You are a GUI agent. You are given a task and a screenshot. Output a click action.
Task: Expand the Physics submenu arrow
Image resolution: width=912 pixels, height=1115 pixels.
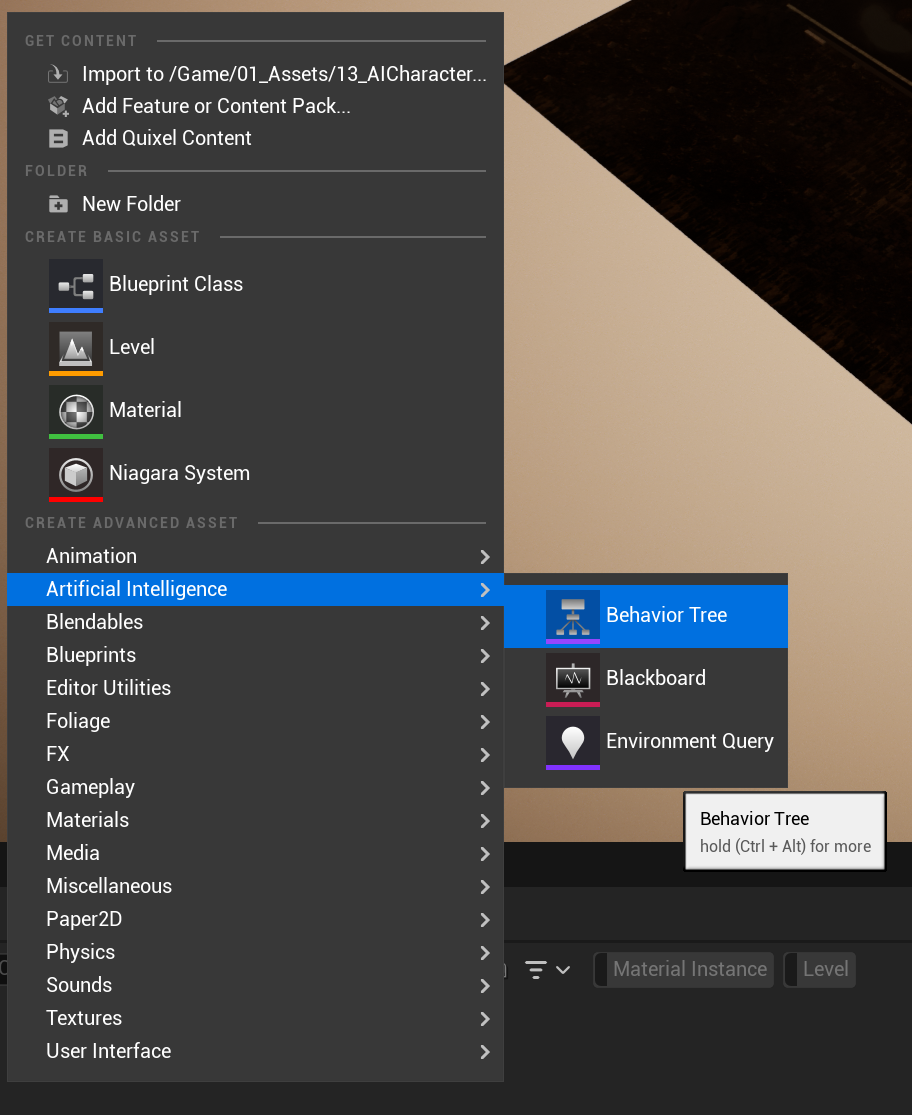click(x=485, y=953)
